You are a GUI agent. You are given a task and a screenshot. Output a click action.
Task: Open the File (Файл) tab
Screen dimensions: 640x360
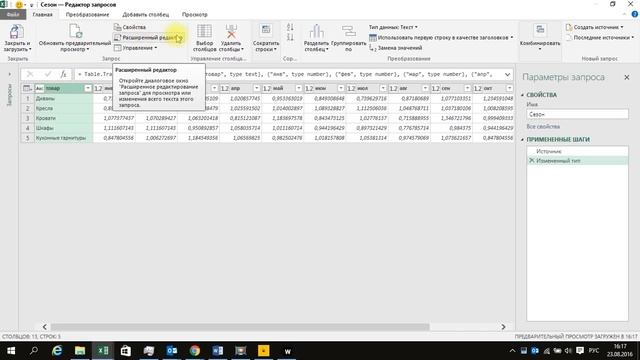[13, 14]
